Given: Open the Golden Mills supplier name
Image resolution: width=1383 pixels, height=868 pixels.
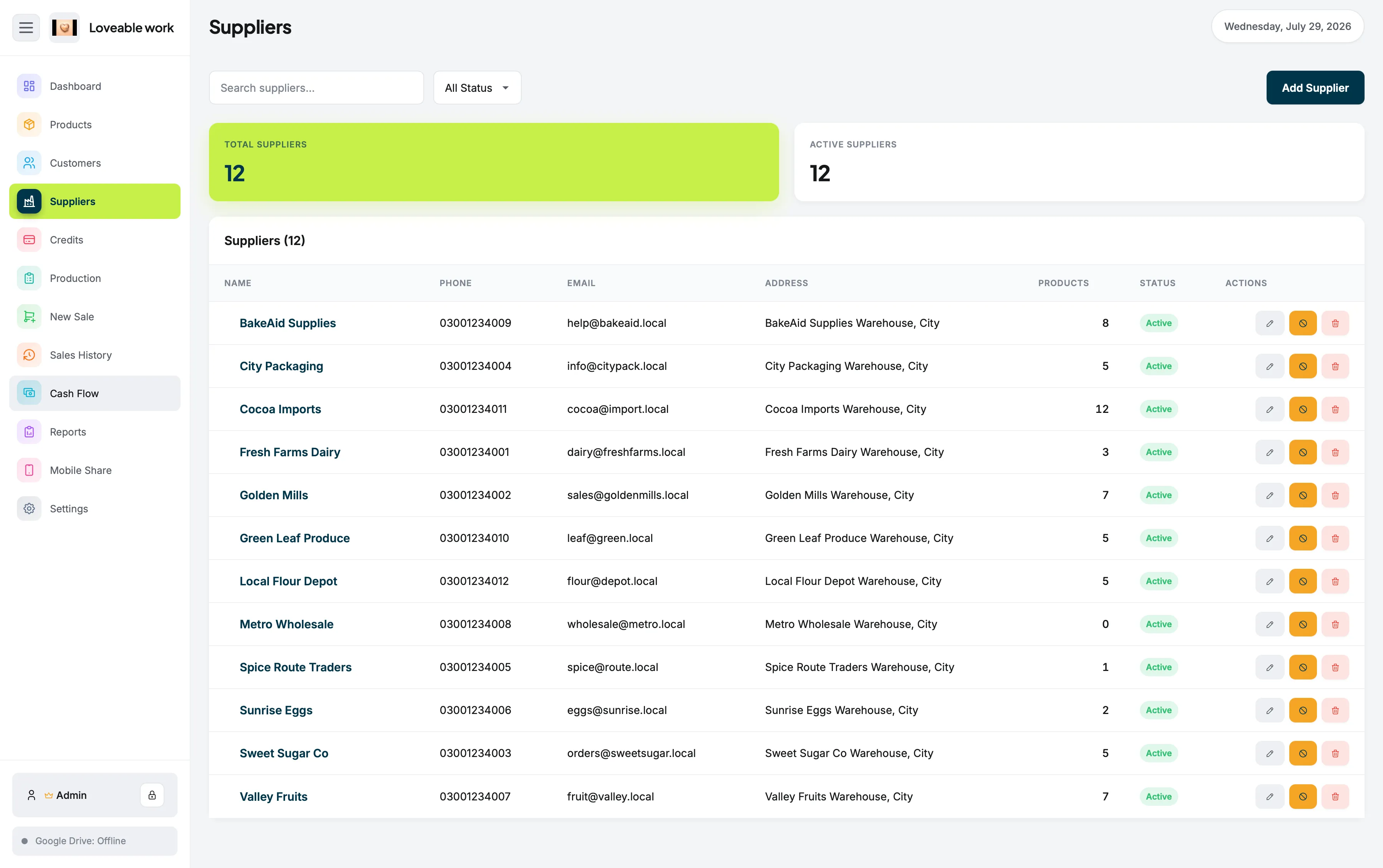Looking at the screenshot, I should click(274, 495).
